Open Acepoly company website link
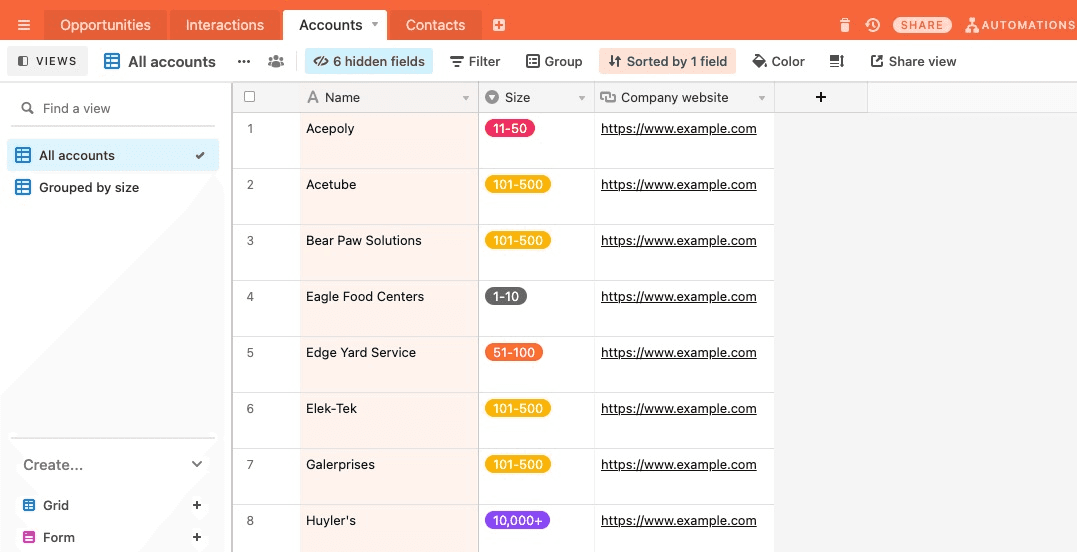This screenshot has width=1077, height=552. pos(679,128)
